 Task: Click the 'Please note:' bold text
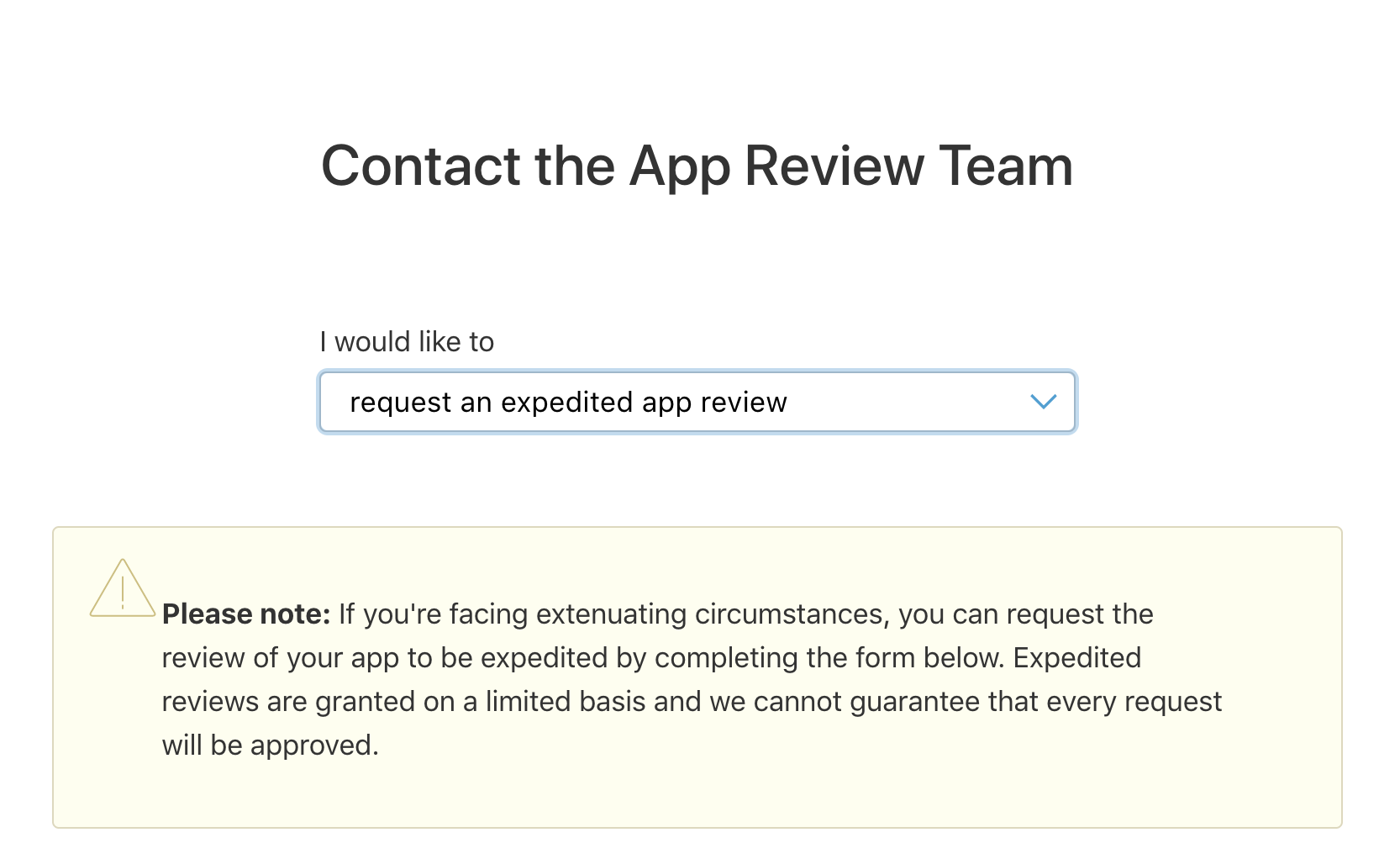(246, 614)
